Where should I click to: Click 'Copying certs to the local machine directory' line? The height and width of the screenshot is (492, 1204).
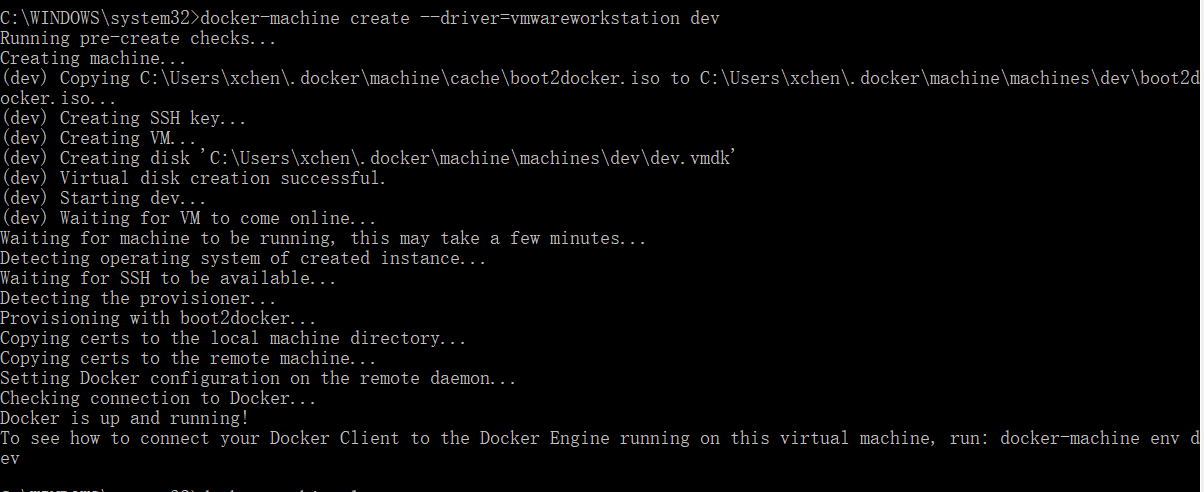click(x=233, y=338)
